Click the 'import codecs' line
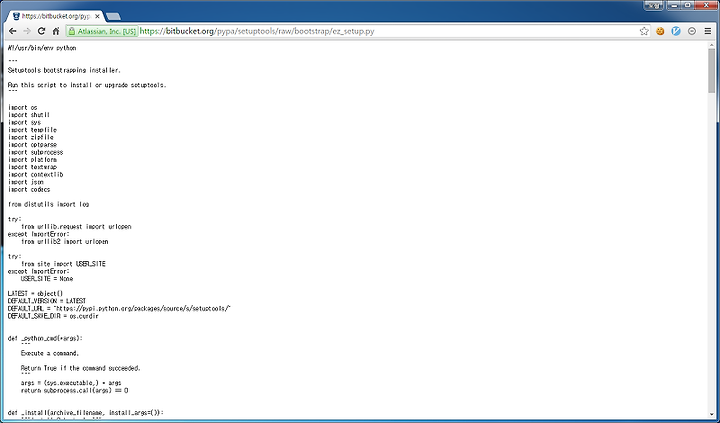Image resolution: width=720 pixels, height=423 pixels. coord(29,189)
